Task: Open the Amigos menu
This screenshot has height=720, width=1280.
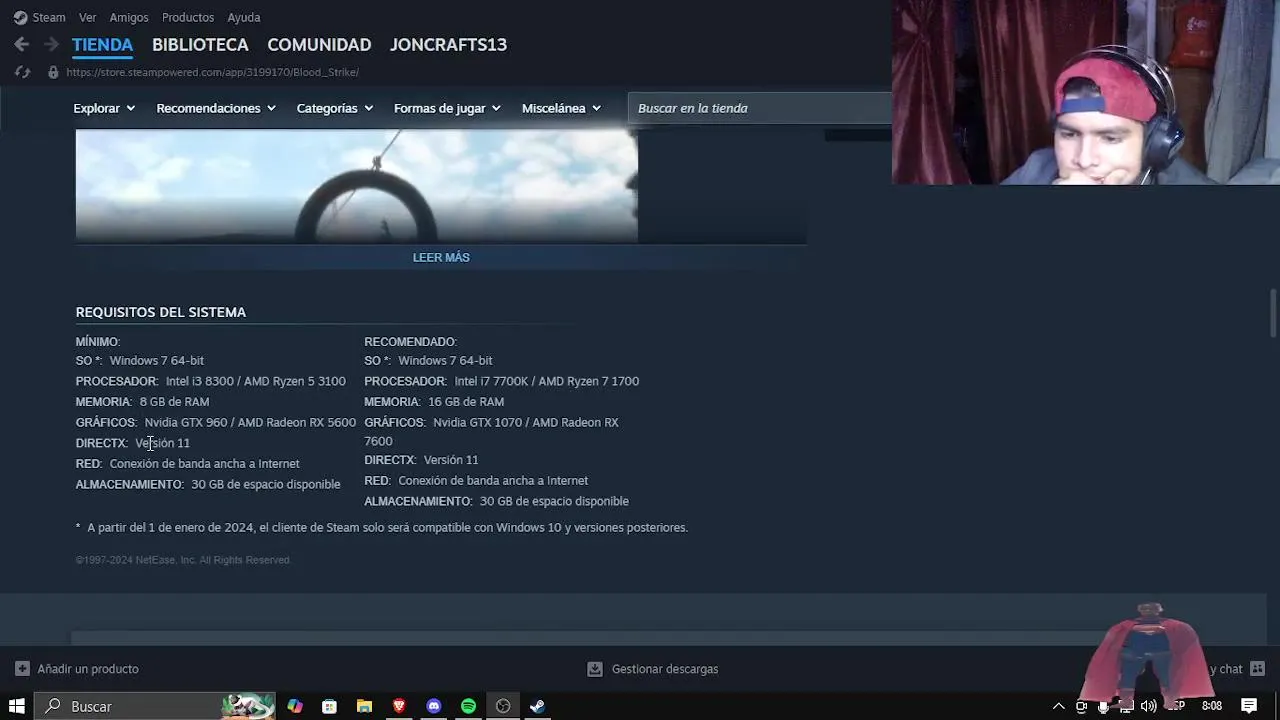Action: pyautogui.click(x=129, y=17)
